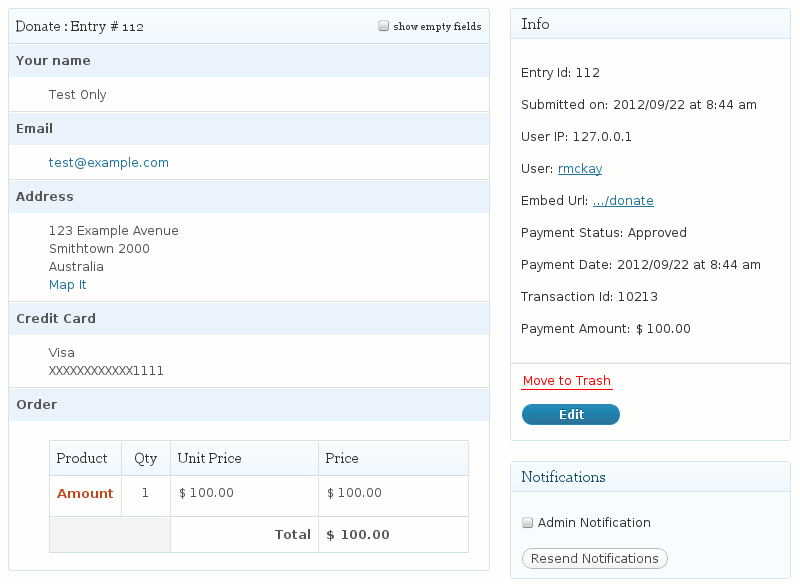
Task: Enable the show empty fields checkbox
Action: coord(383,26)
